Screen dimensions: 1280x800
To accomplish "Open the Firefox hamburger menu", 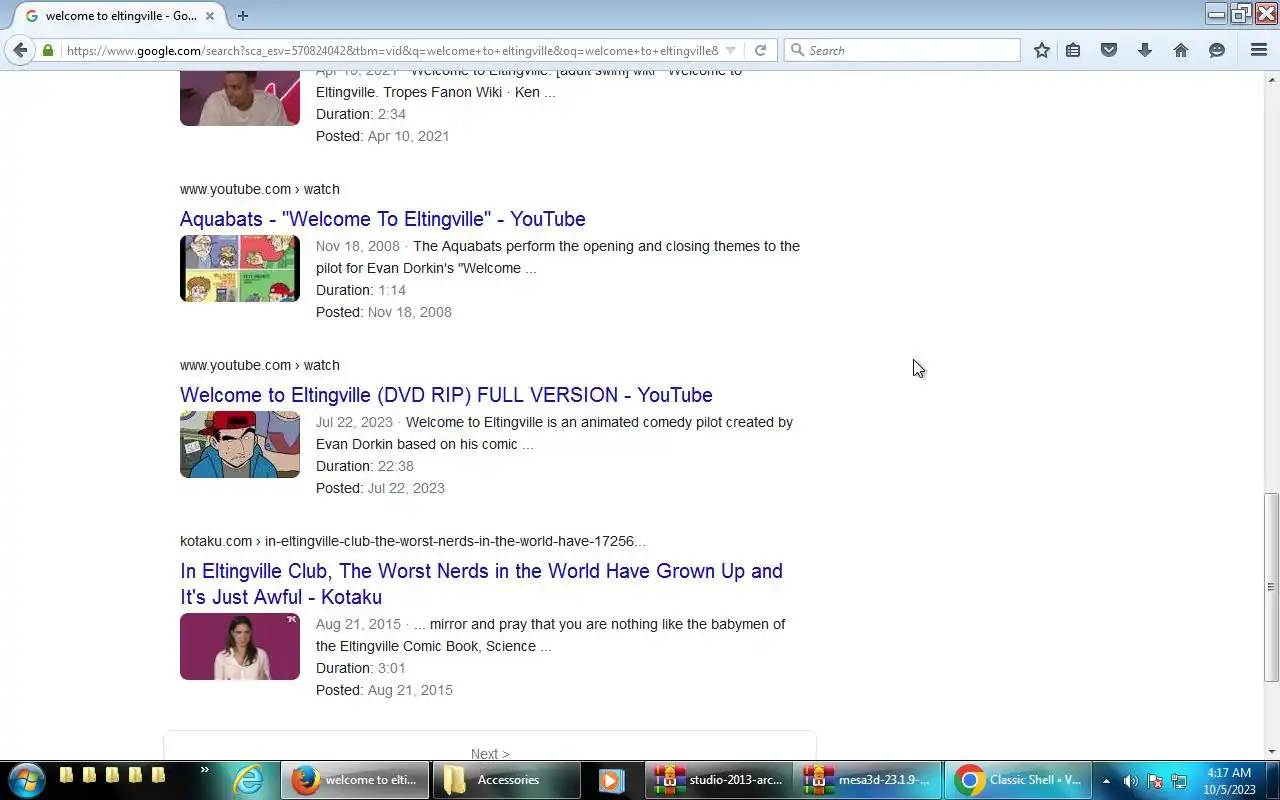I will coord(1259,50).
